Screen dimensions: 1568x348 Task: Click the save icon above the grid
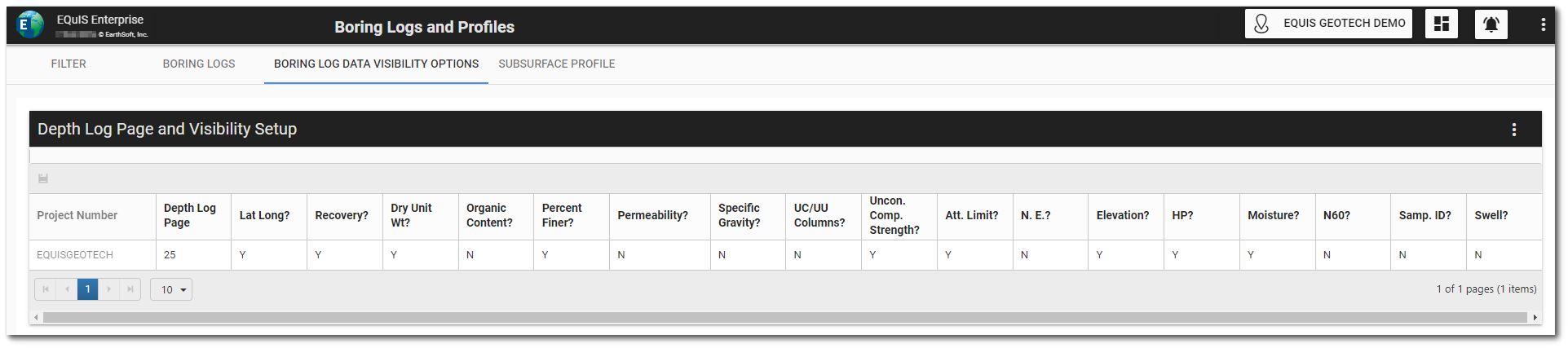click(x=43, y=178)
